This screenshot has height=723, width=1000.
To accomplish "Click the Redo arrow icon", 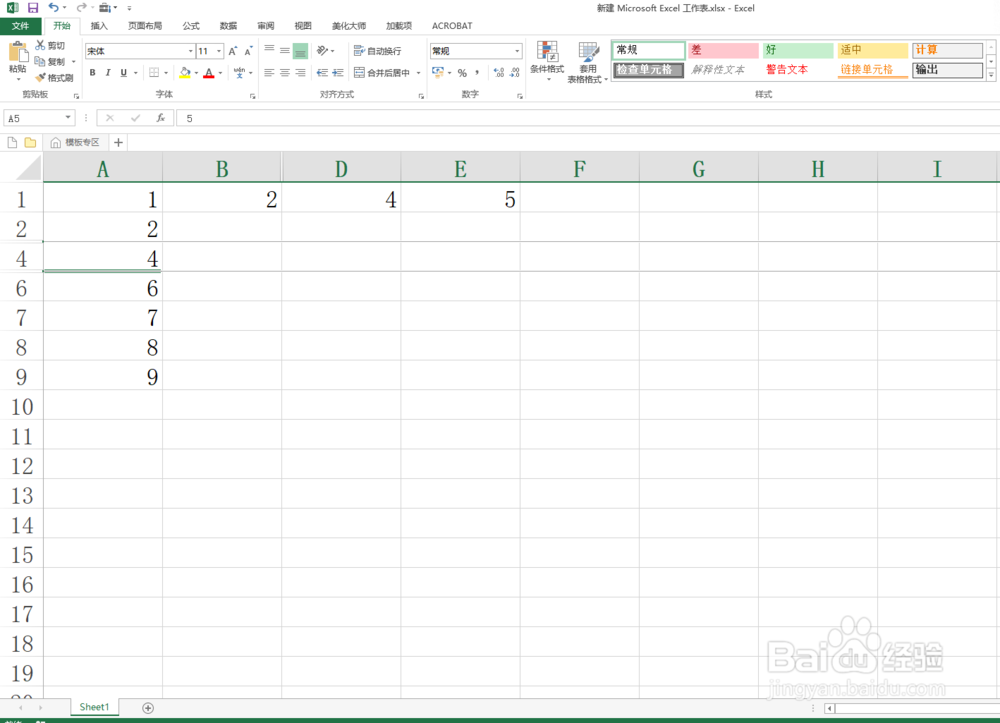I will click(81, 8).
